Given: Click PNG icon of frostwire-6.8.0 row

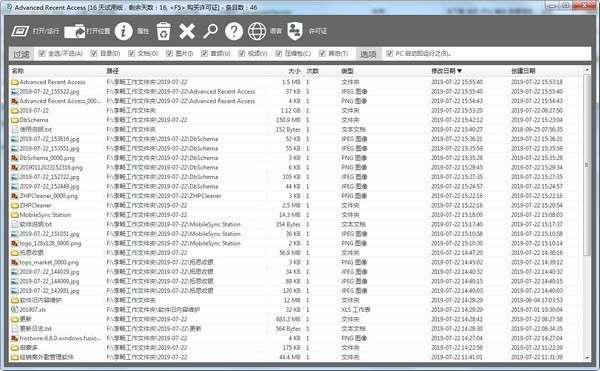Looking at the screenshot, I should [x=15, y=338].
